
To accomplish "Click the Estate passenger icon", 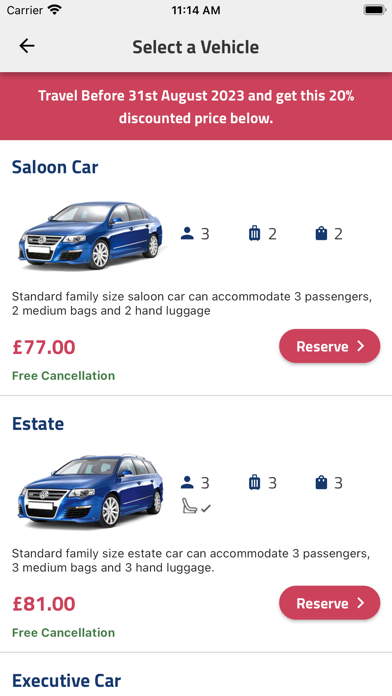I will [187, 482].
